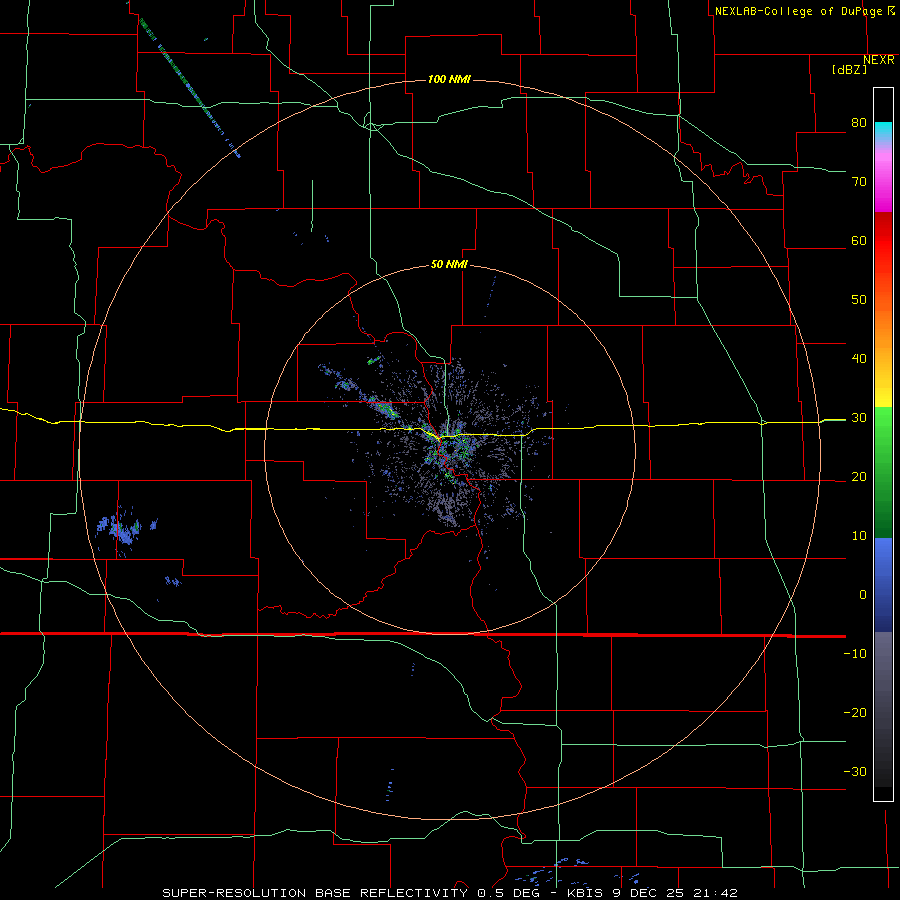Viewport: 900px width, 900px height.
Task: Click the 50 value on dBZ scale
Action: coord(859,300)
